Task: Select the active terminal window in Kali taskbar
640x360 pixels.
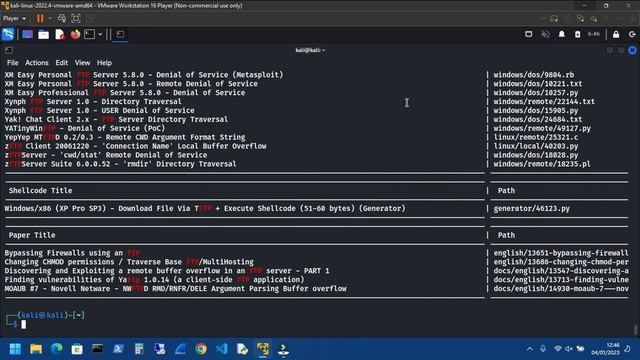Action: [120, 34]
